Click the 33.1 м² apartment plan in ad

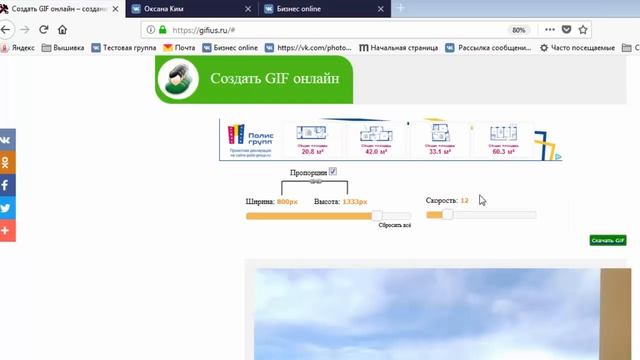pos(440,140)
